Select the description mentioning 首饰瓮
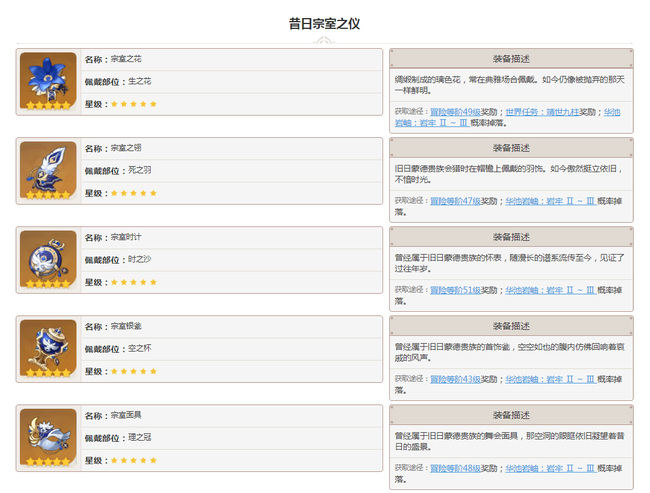 509,352
